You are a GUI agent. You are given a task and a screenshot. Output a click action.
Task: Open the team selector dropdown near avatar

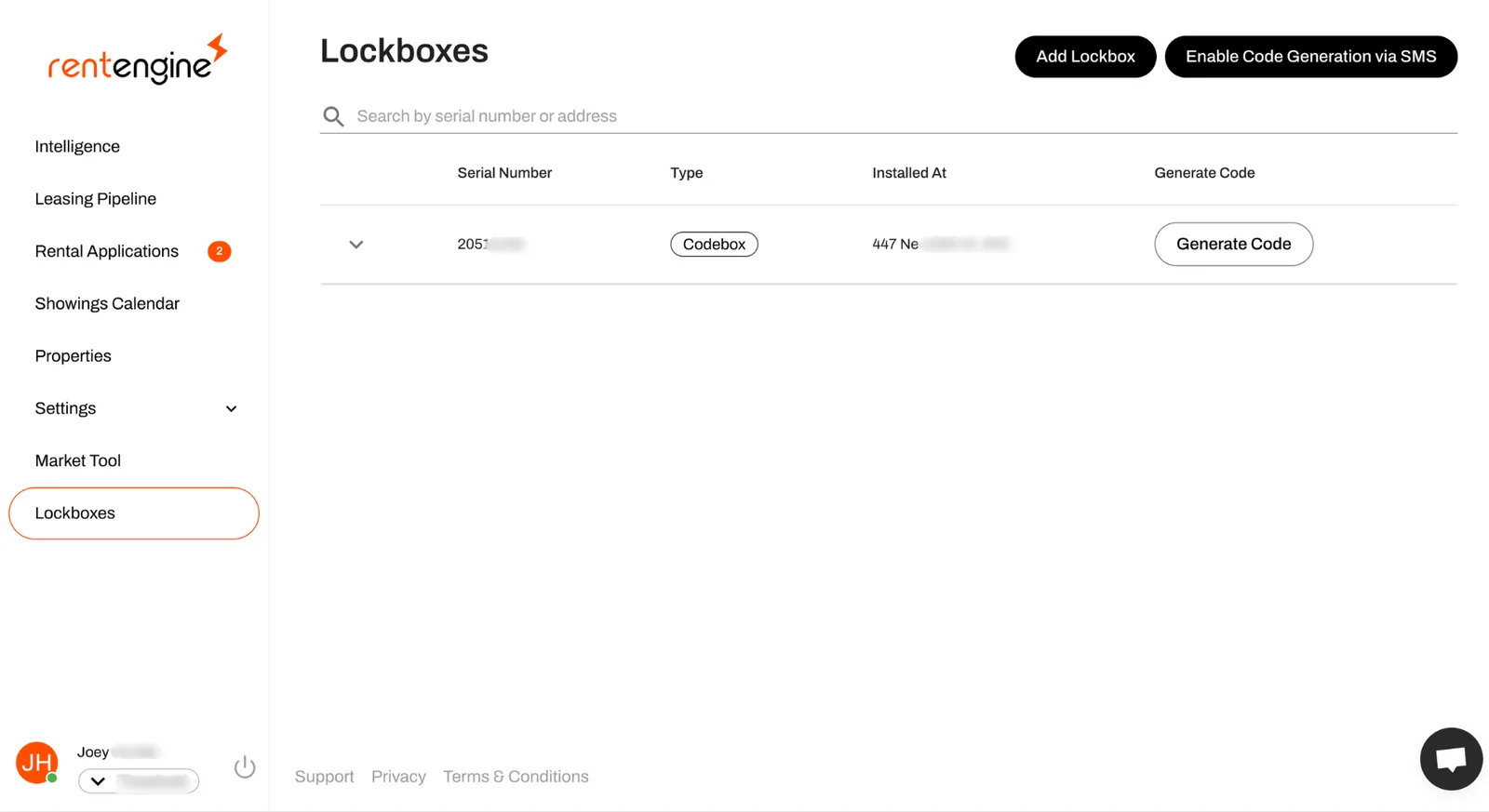point(138,781)
